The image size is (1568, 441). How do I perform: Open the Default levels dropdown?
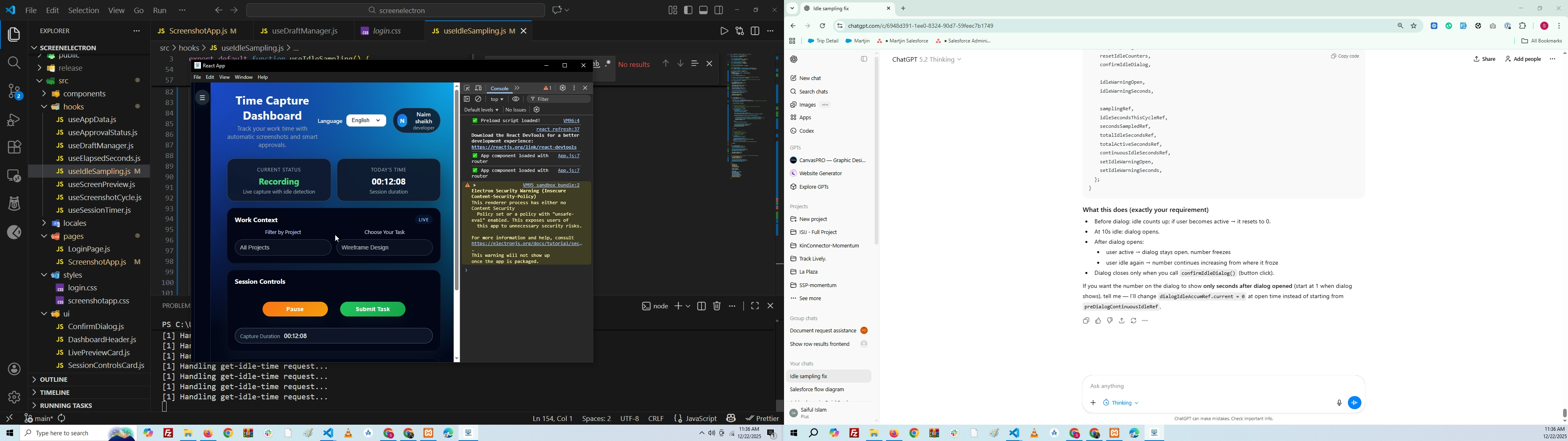[x=481, y=110]
